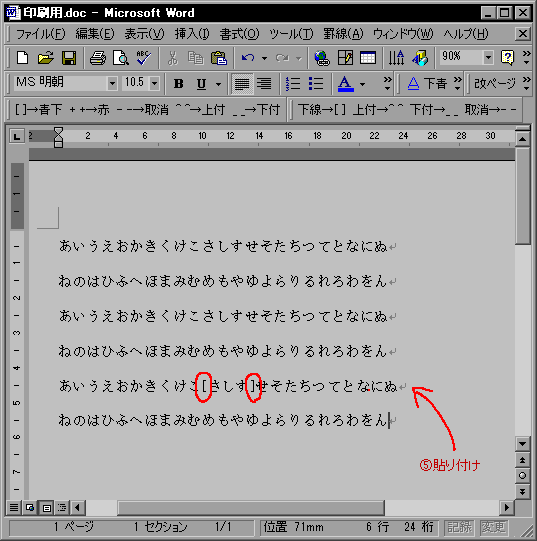Click the --→取消 macro button
This screenshot has width=537, height=541.
[143, 110]
